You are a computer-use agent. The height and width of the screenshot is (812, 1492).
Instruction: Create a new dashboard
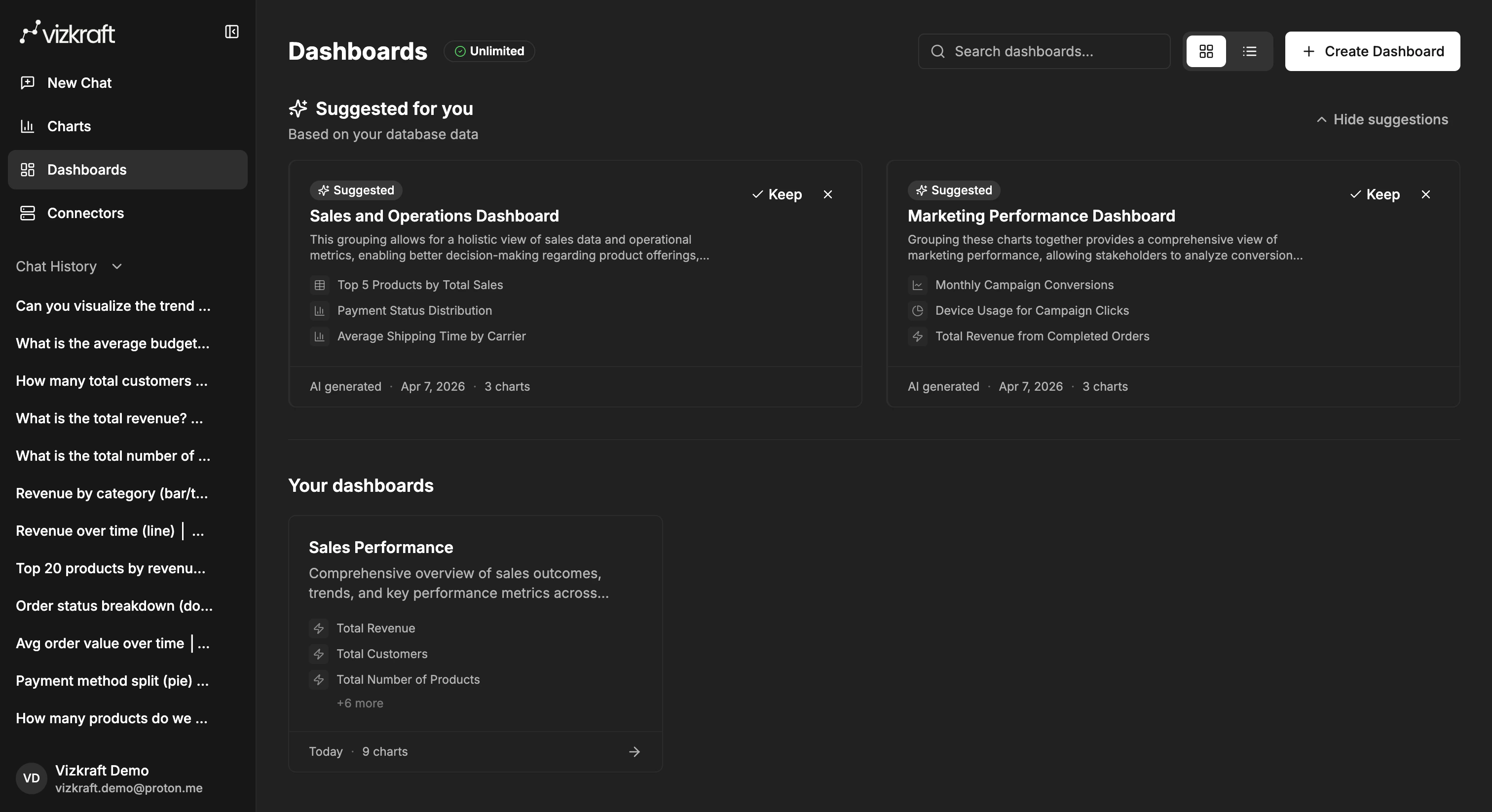point(1372,51)
